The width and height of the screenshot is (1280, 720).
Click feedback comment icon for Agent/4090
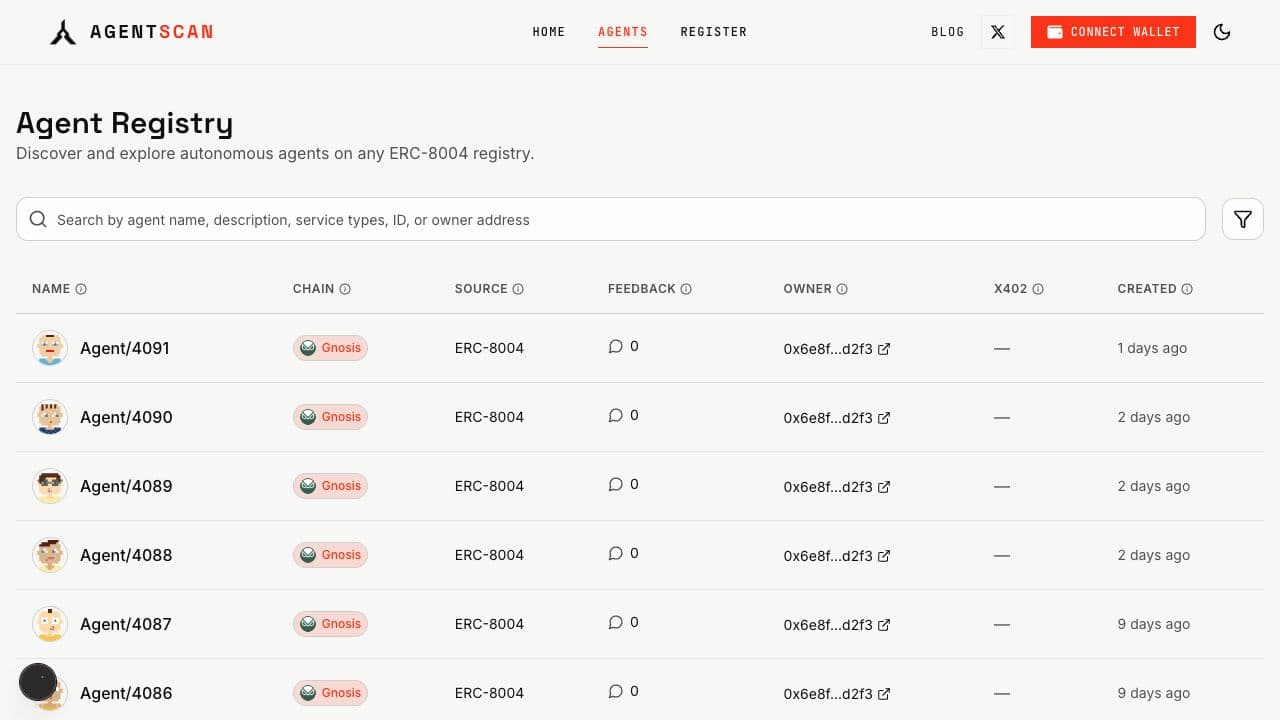coord(615,415)
